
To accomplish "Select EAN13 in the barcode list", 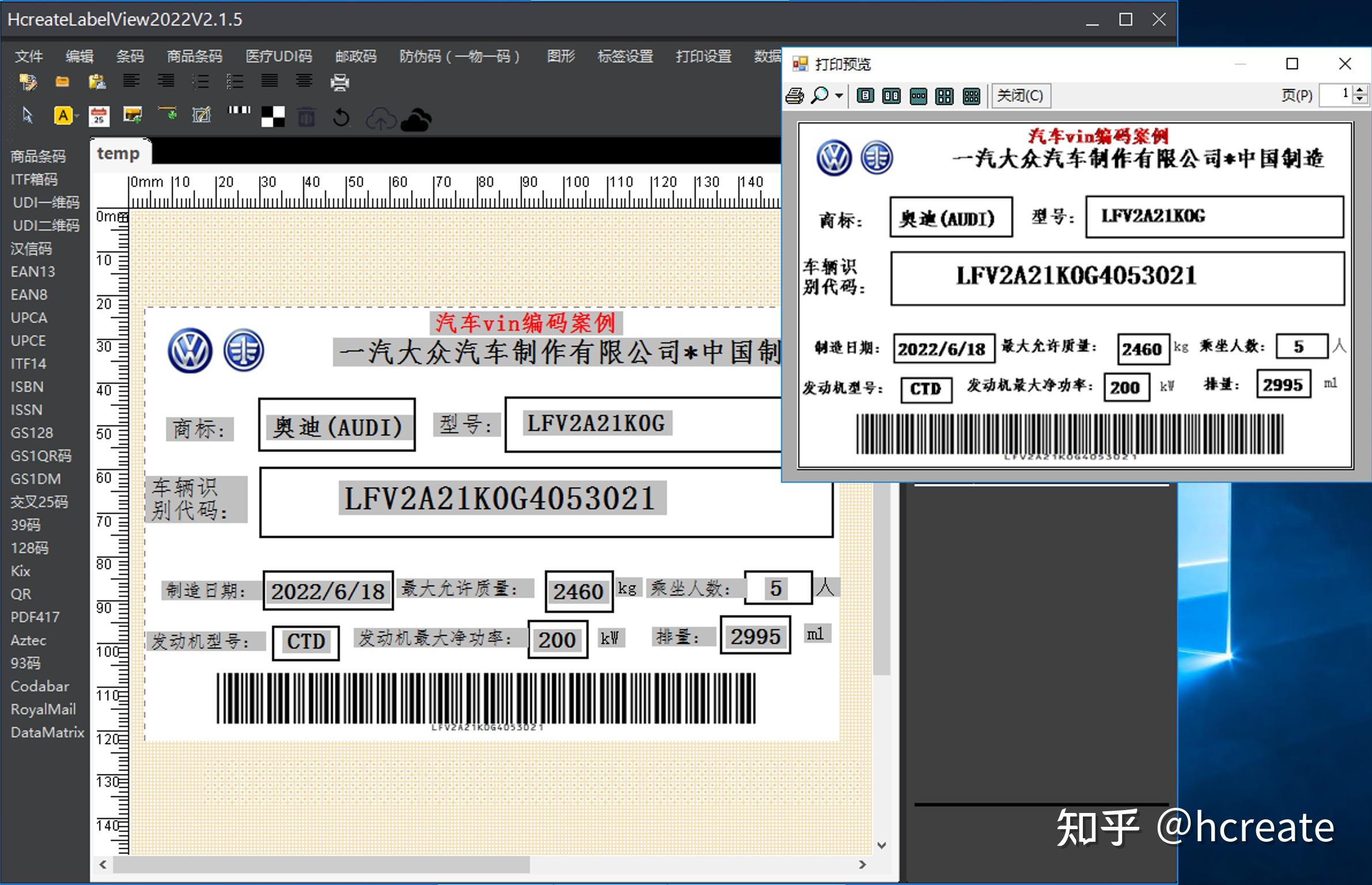I will (x=33, y=271).
